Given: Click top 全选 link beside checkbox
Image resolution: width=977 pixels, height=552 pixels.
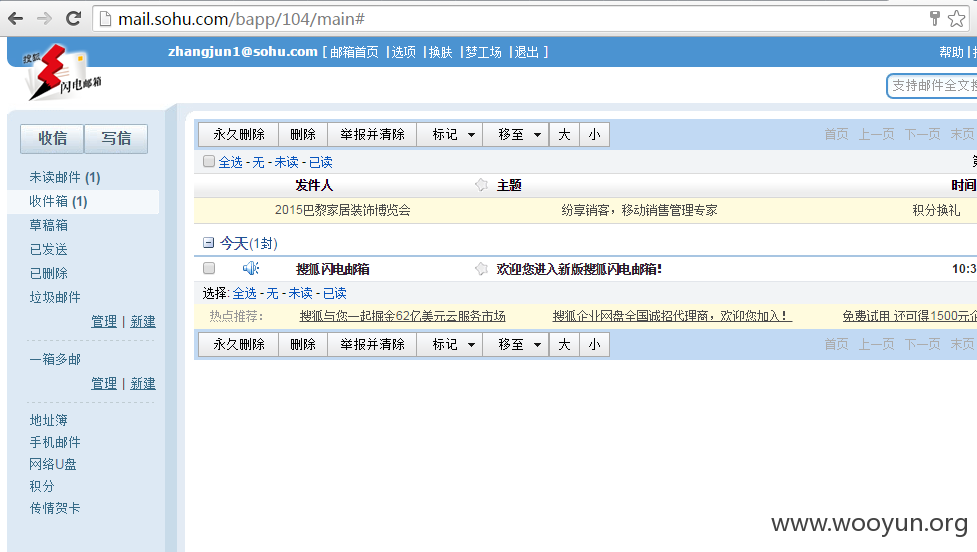Looking at the screenshot, I should (231, 162).
